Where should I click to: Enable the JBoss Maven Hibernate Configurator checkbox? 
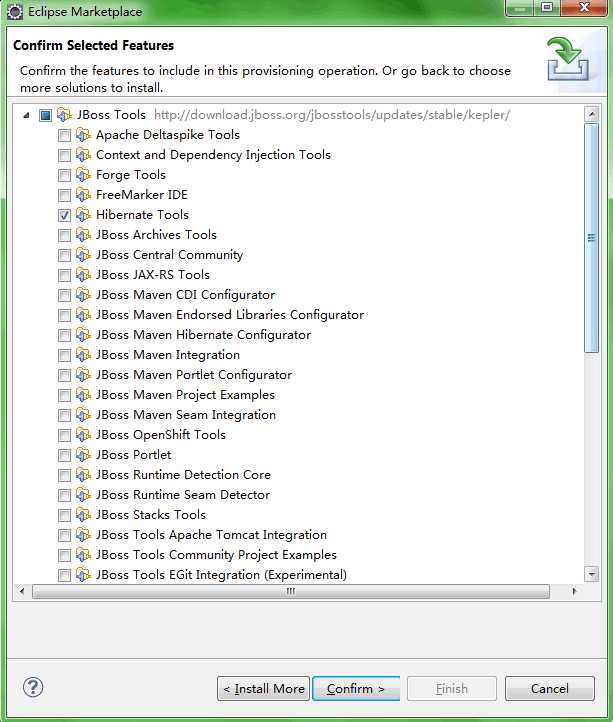64,335
